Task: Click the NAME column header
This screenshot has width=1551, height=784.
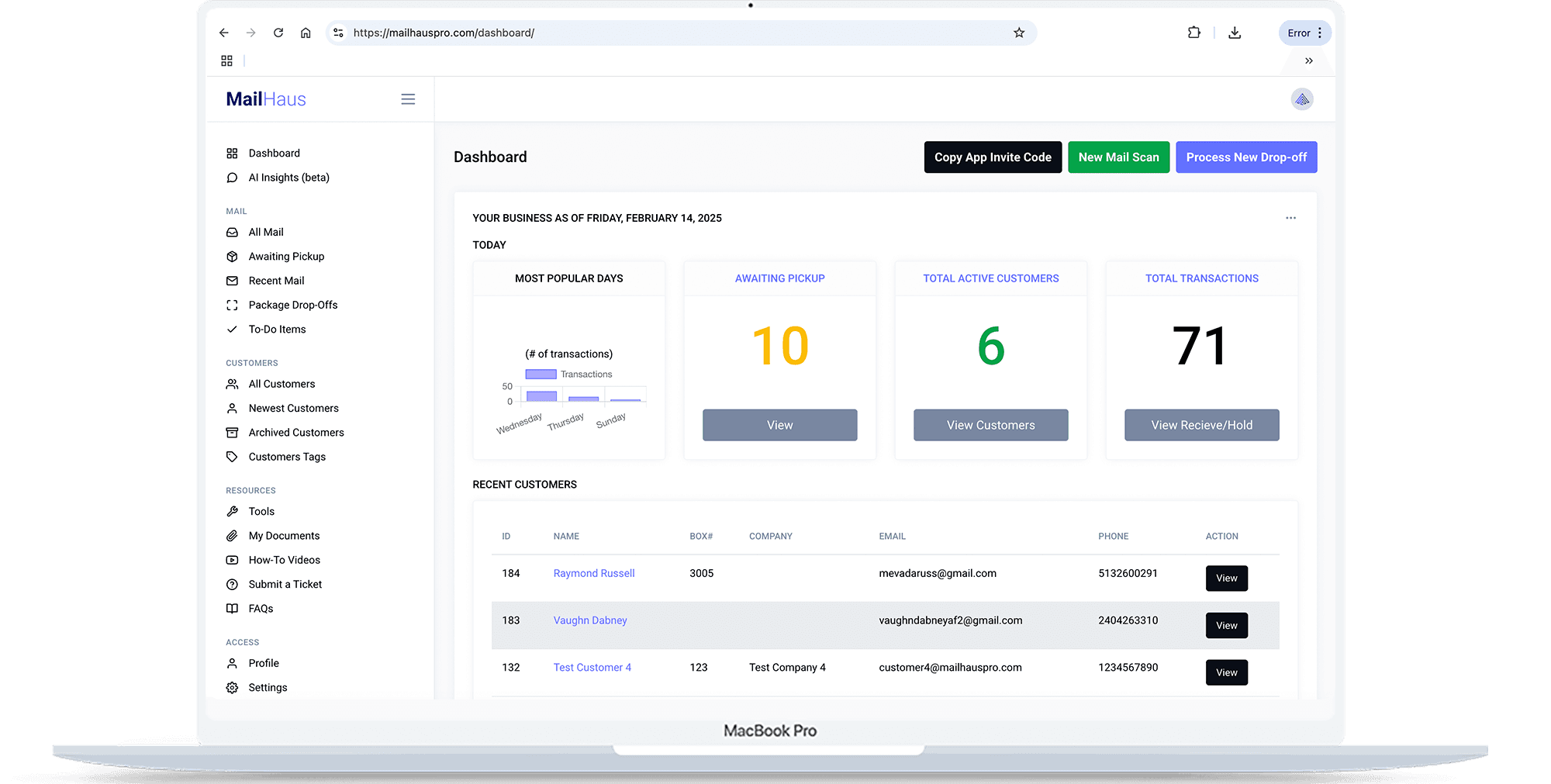Action: 566,537
